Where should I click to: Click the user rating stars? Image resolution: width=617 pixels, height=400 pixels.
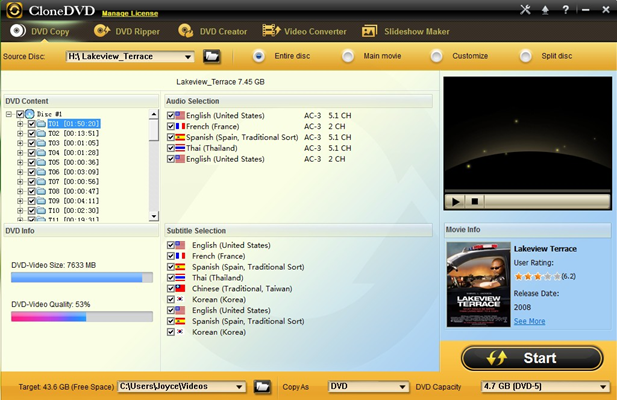click(537, 276)
